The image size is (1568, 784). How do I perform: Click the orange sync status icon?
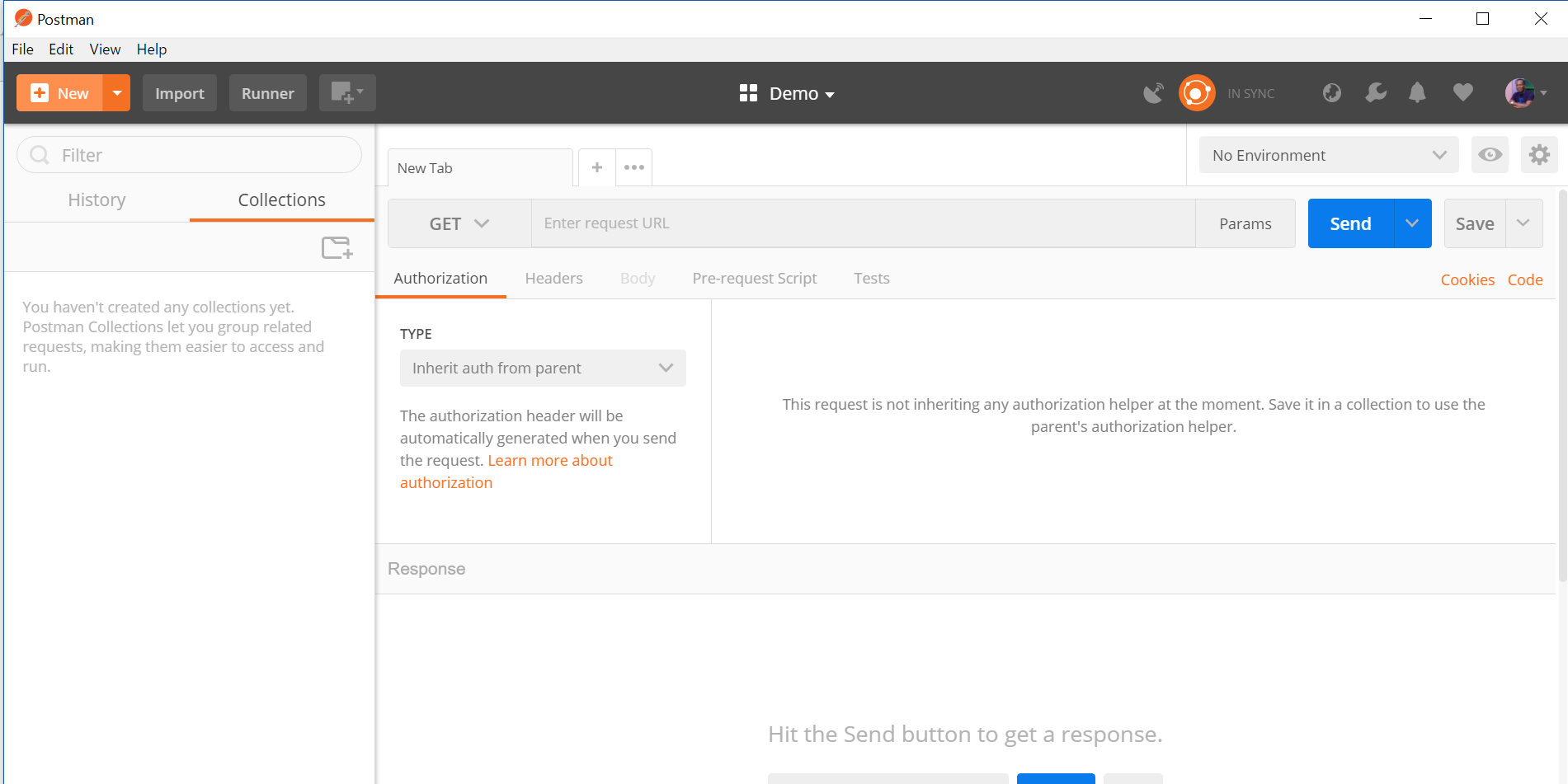(x=1197, y=93)
